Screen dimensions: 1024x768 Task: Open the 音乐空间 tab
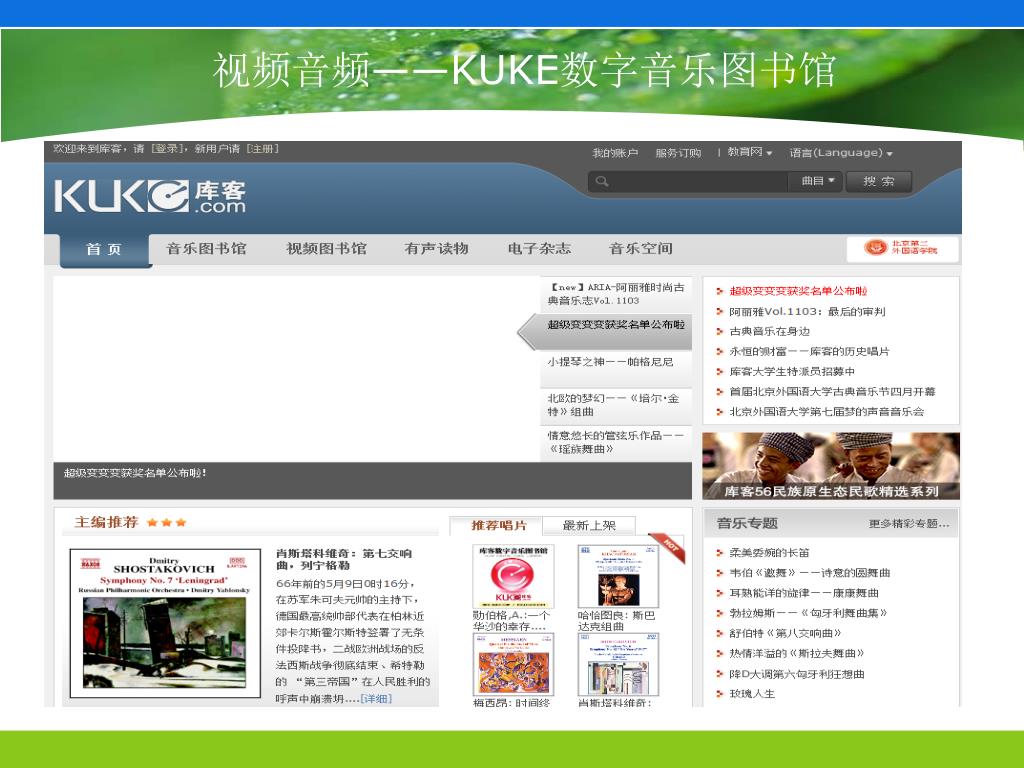[x=641, y=249]
